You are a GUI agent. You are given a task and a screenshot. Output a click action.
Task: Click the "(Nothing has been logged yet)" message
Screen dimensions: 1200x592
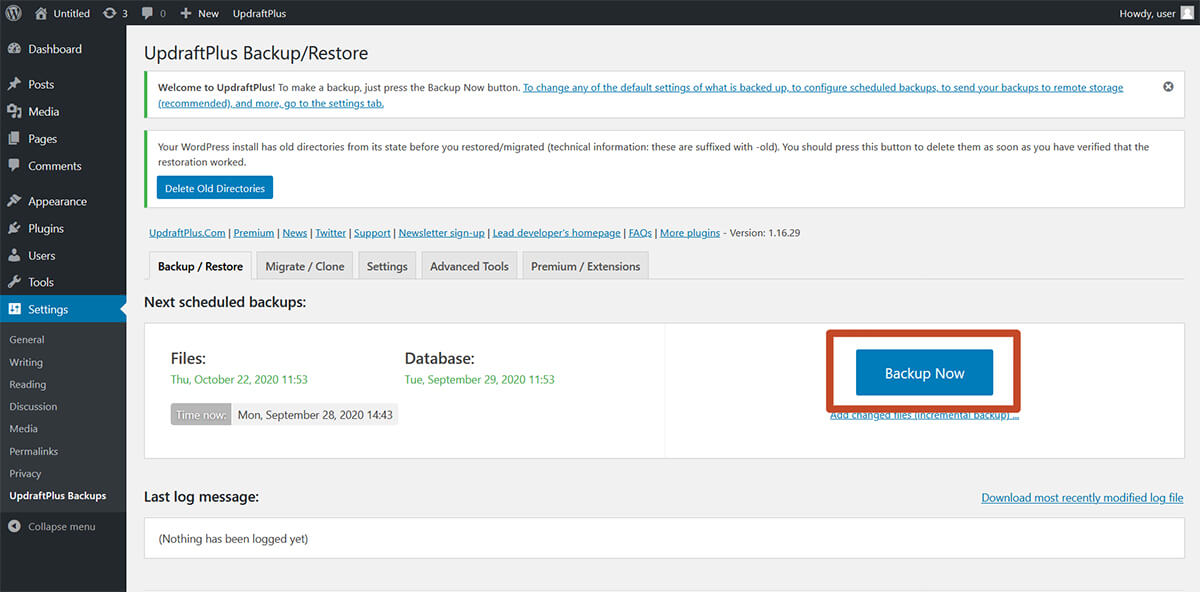[x=233, y=539]
